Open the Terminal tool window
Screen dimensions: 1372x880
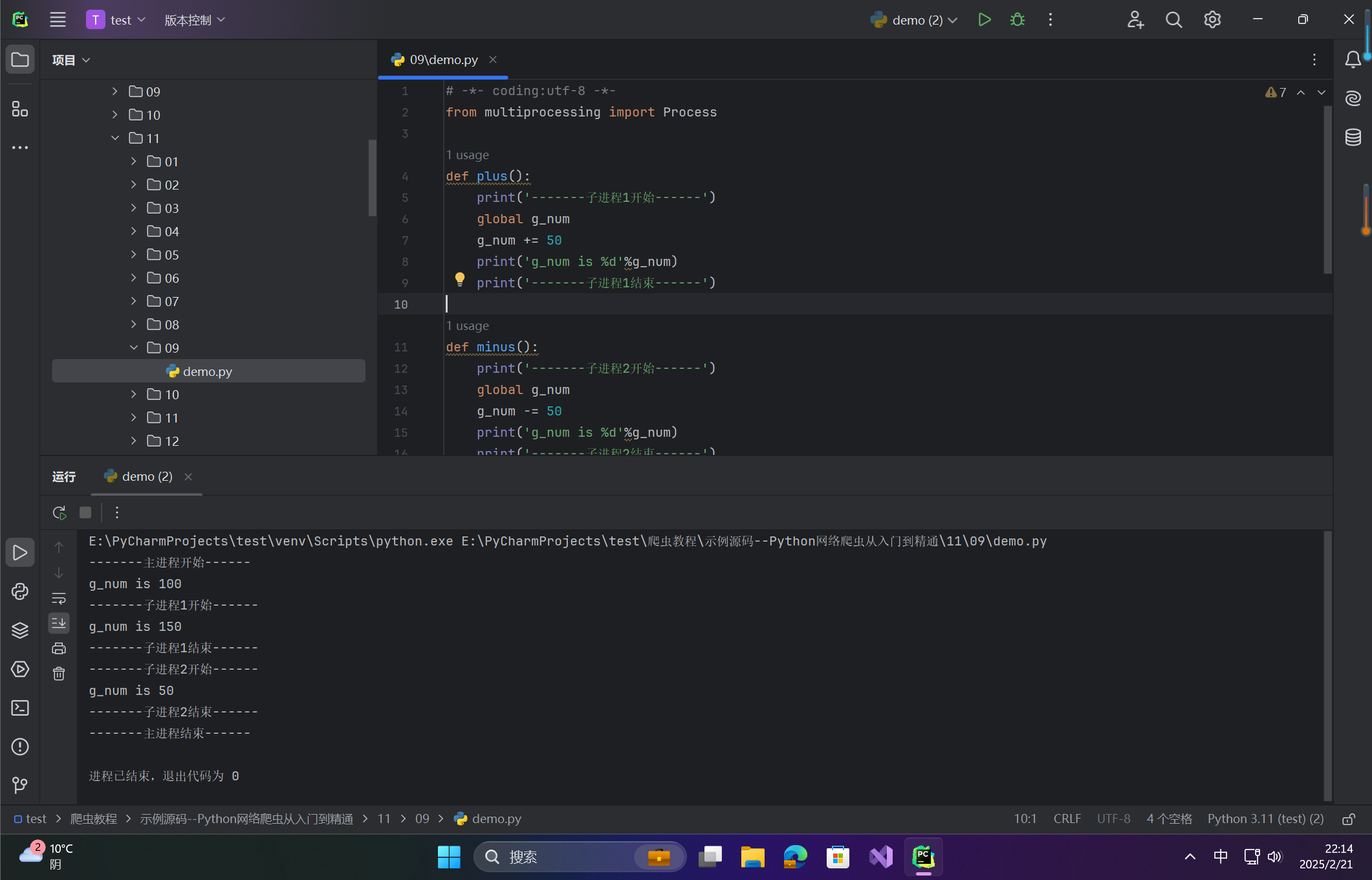coord(20,708)
